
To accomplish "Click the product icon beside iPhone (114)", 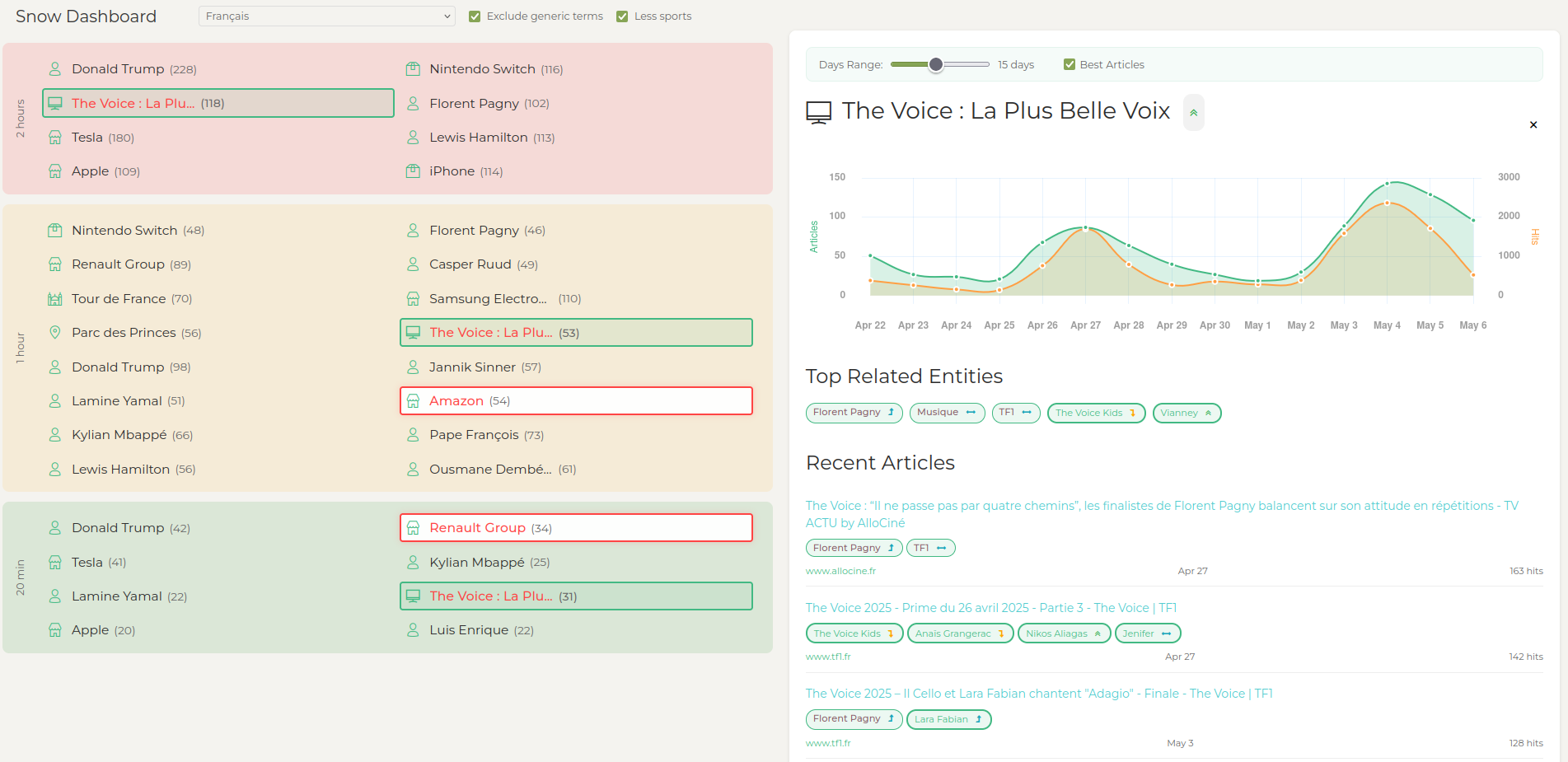I will click(x=413, y=171).
